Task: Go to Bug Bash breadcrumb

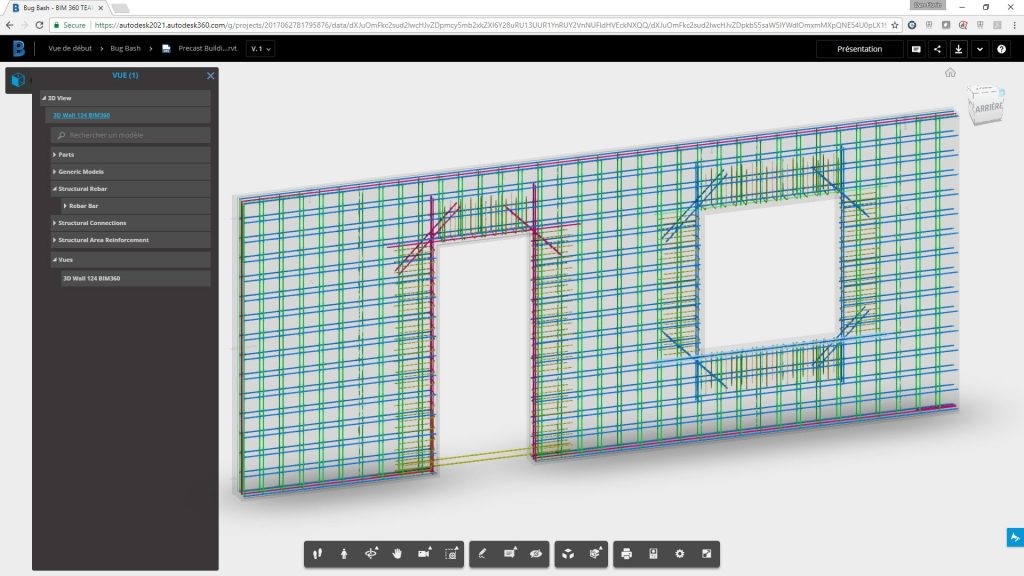Action: click(125, 48)
